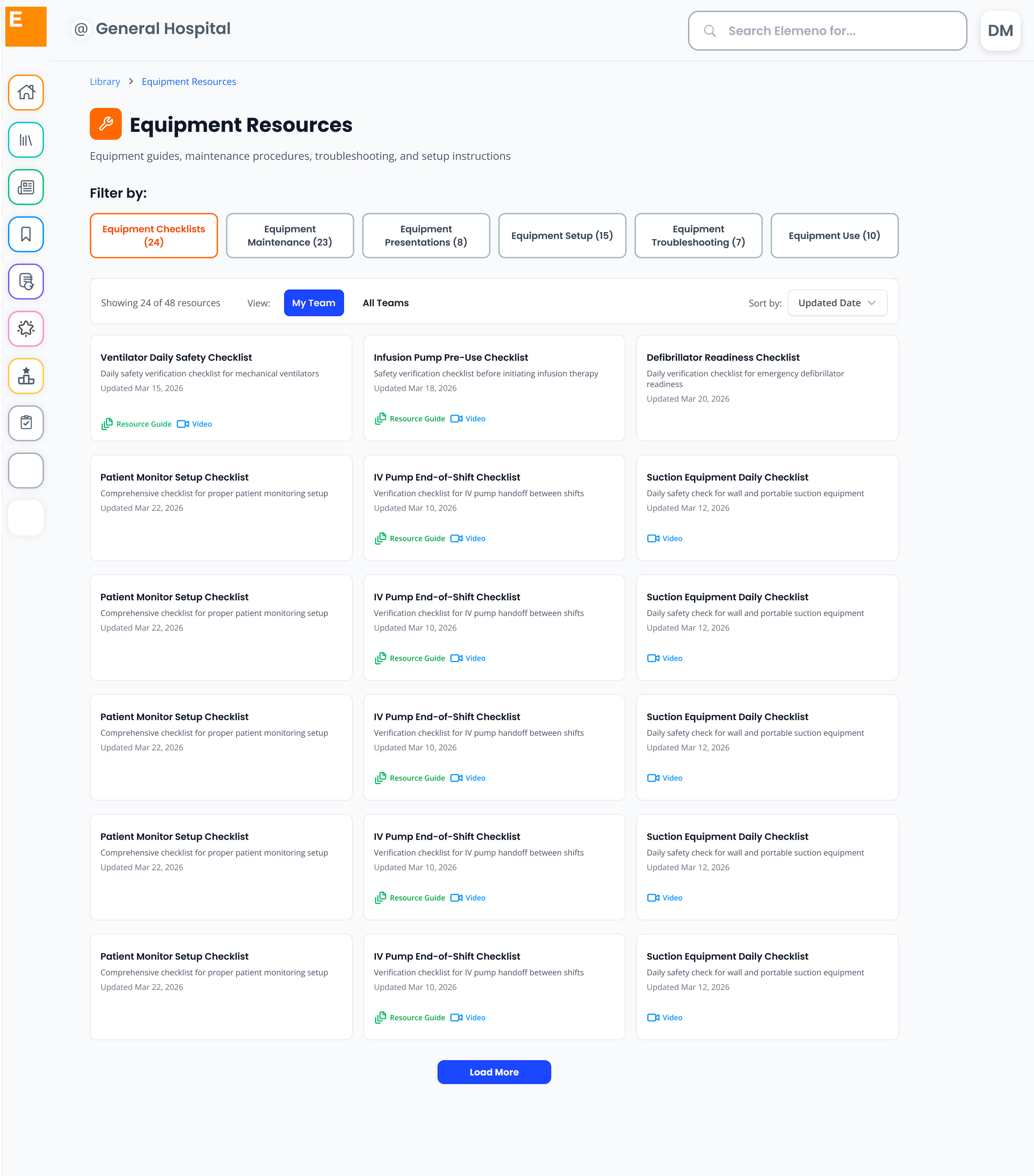Screen dimensions: 1034x1176
Task: Click description 'Safety verification checklist before initiating infusion therapy'
Action: pos(486,374)
